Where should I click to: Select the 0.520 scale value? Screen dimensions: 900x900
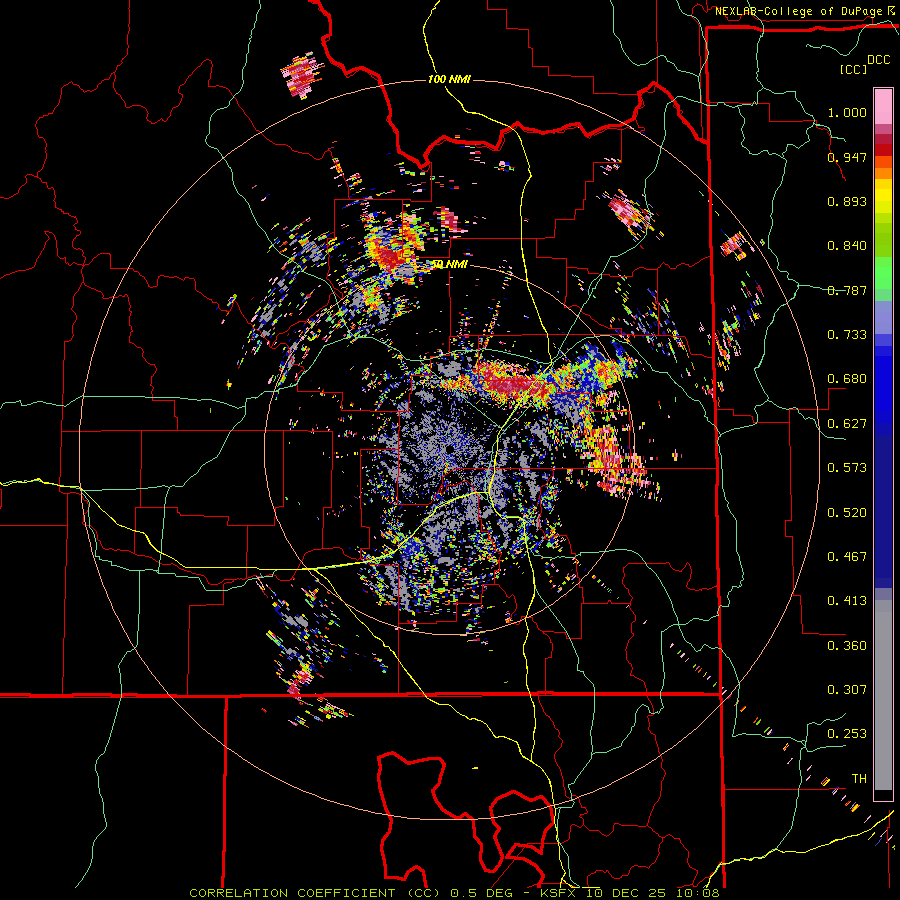click(847, 513)
